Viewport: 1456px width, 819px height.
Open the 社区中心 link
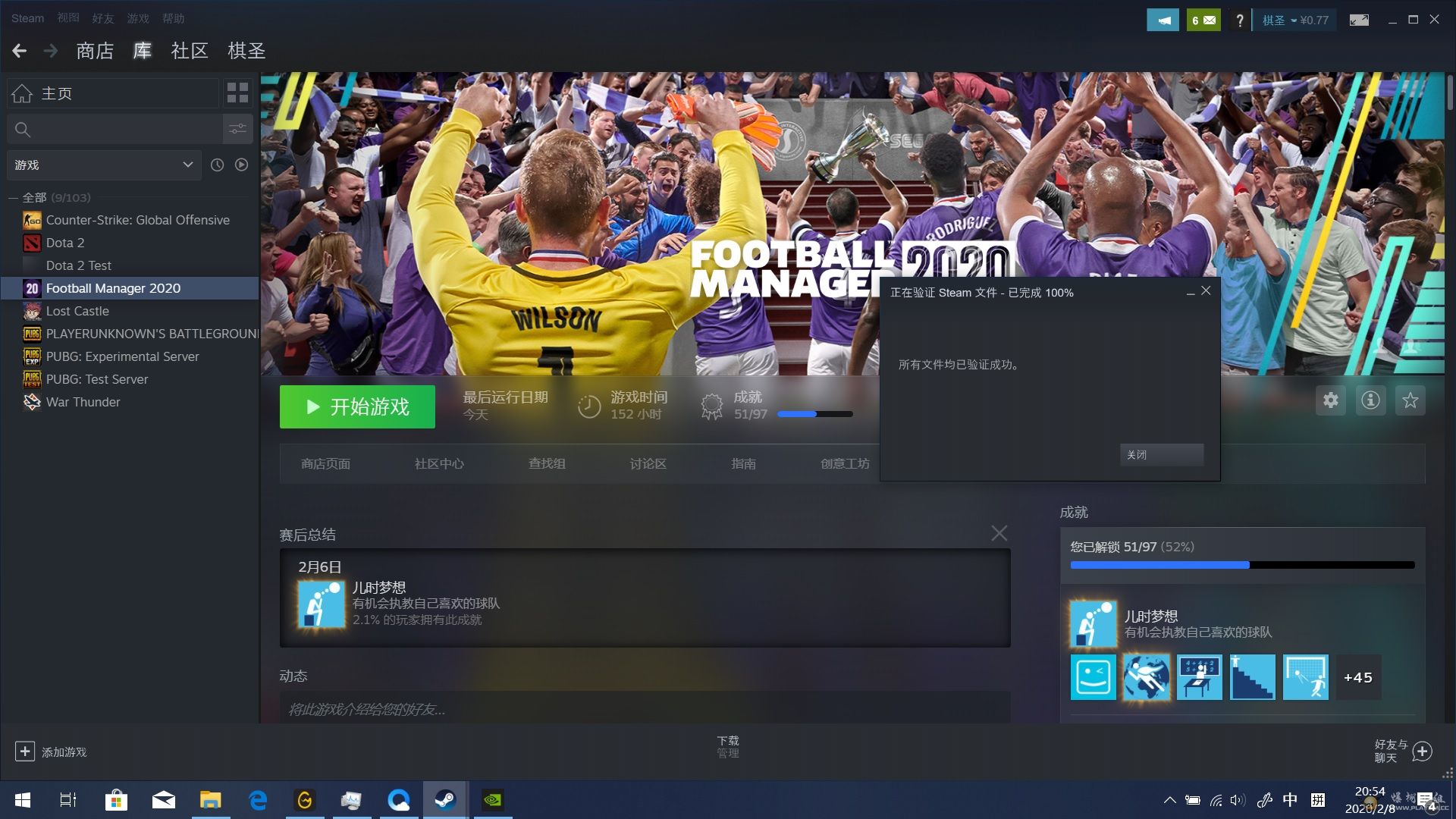(439, 463)
